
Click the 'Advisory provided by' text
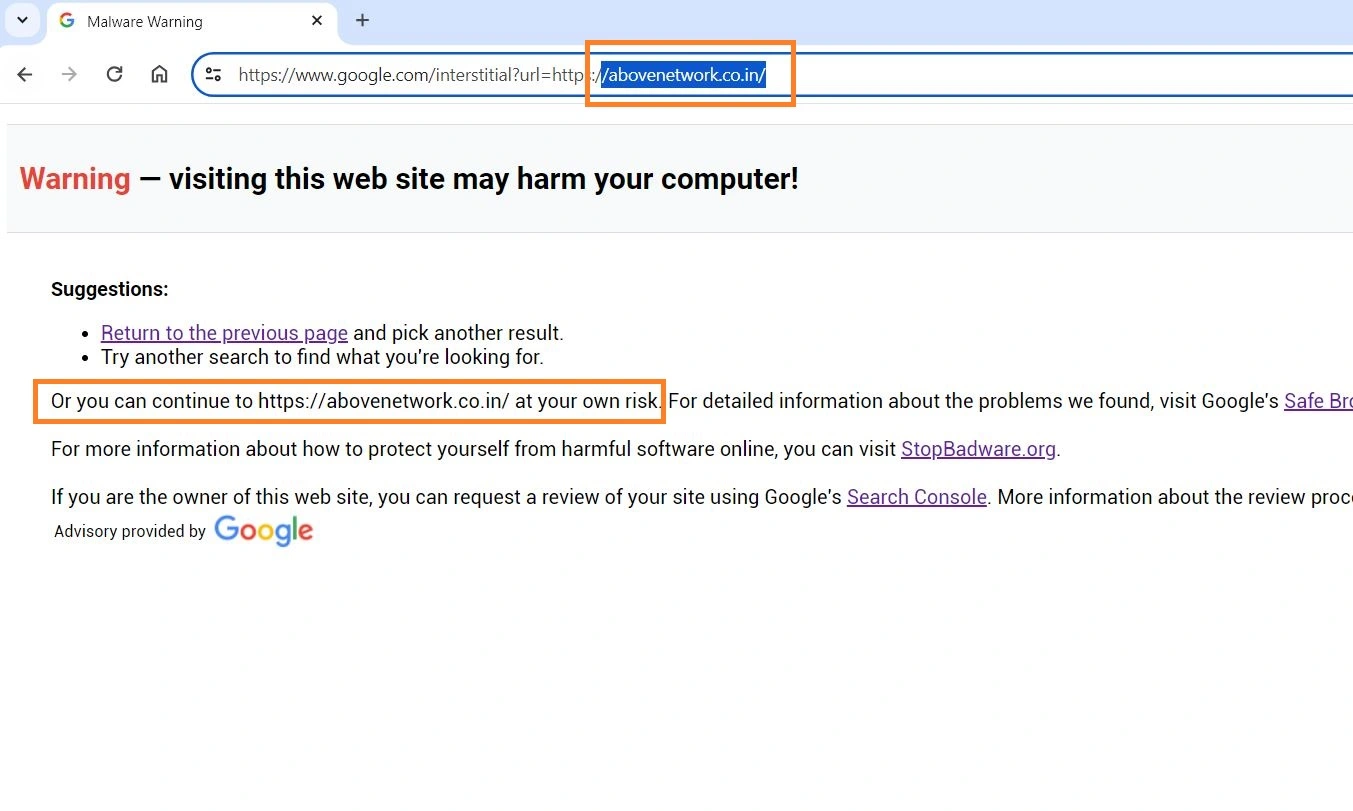(130, 531)
